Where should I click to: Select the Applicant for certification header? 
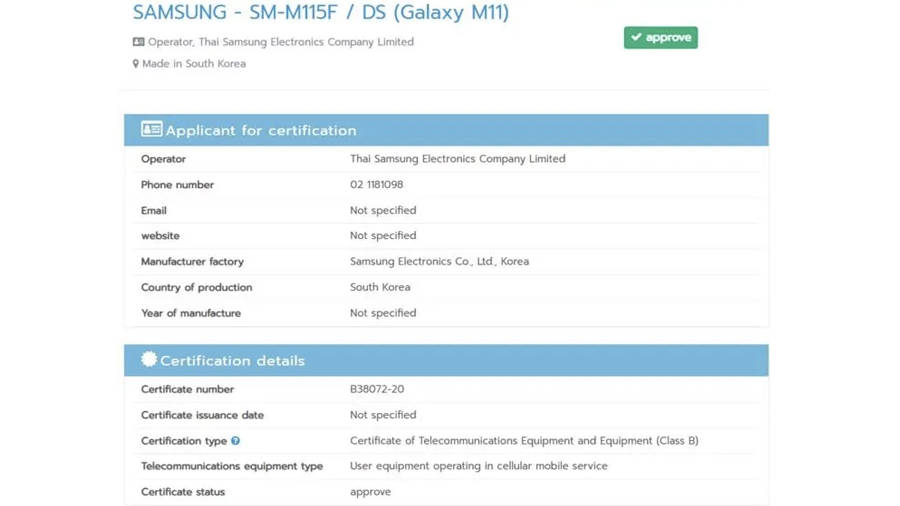click(x=260, y=131)
